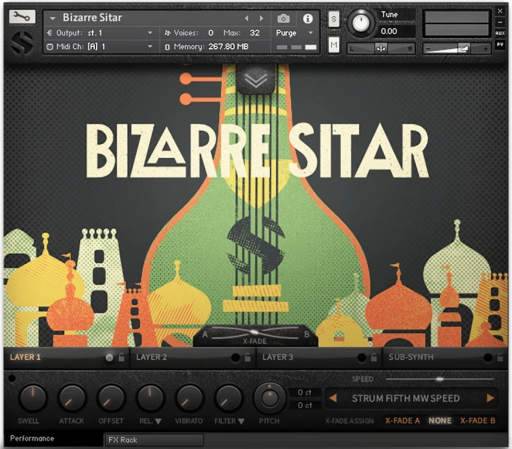Image resolution: width=512 pixels, height=449 pixels.
Task: Adjust the volume slider in the header
Action: click(x=457, y=49)
